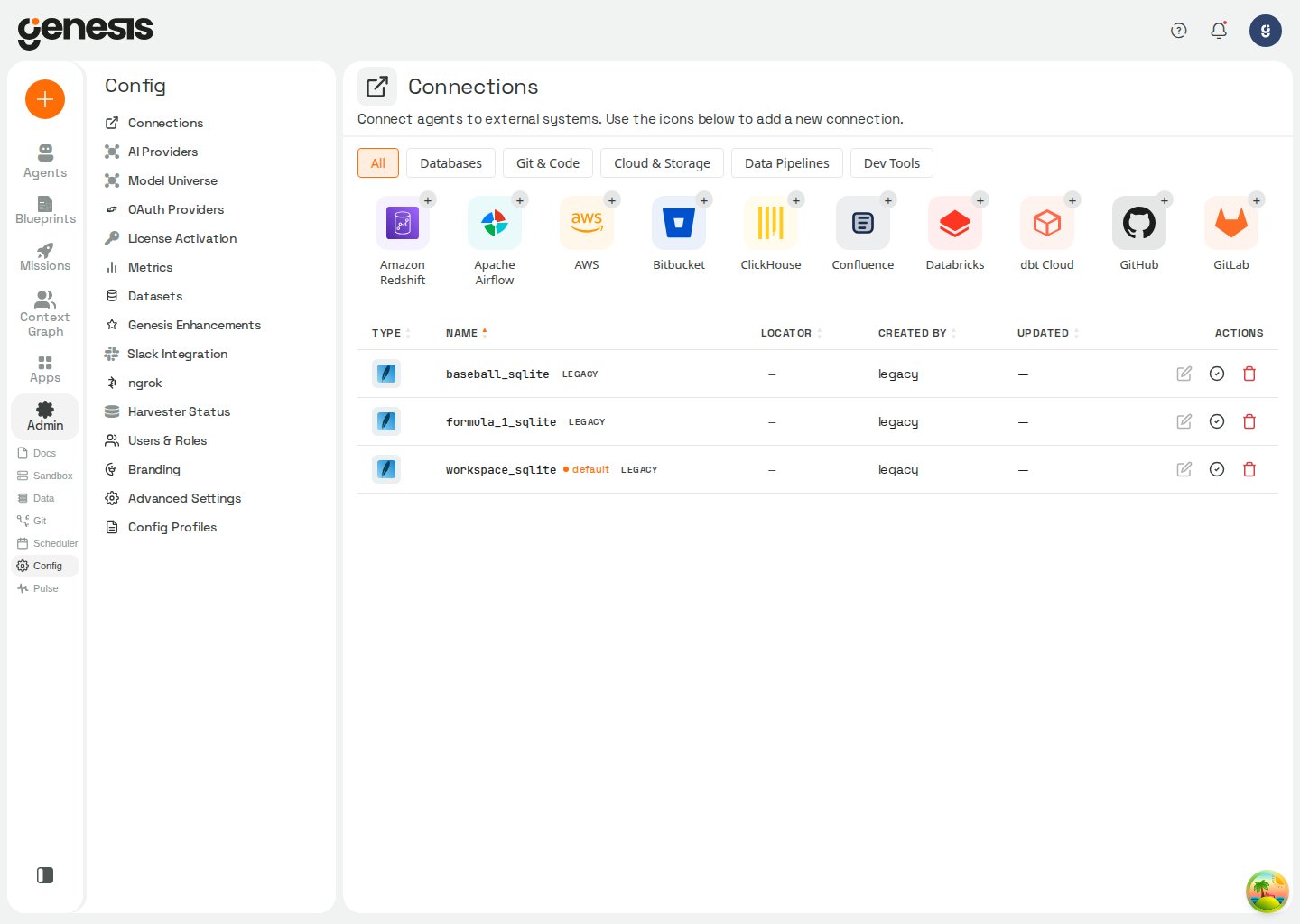
Task: Open the help question mark icon
Action: [1178, 31]
